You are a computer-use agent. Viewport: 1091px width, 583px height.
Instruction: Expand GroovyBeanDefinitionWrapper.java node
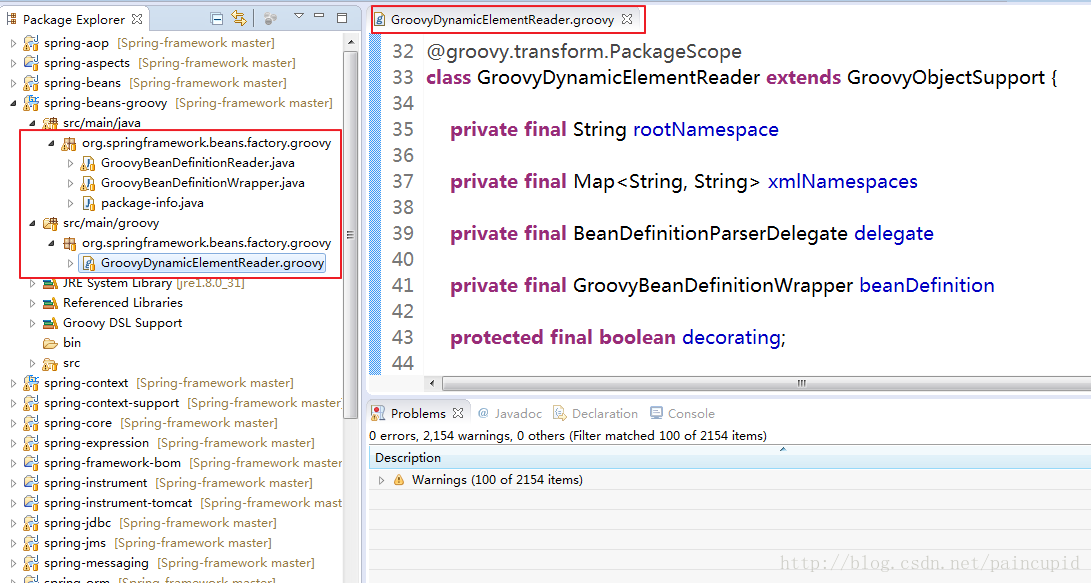pyautogui.click(x=70, y=184)
